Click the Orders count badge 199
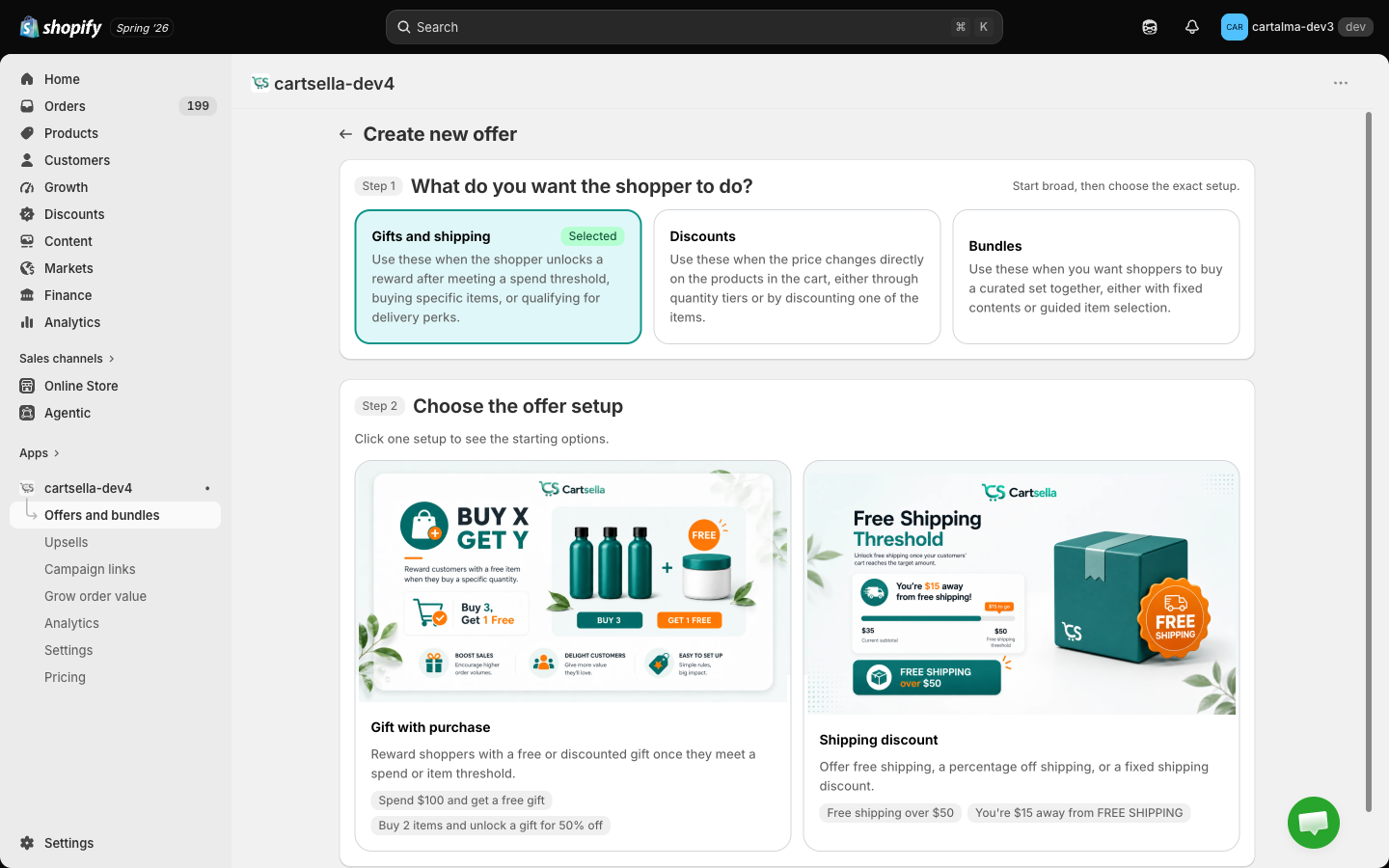This screenshot has width=1389, height=868. pos(198,106)
